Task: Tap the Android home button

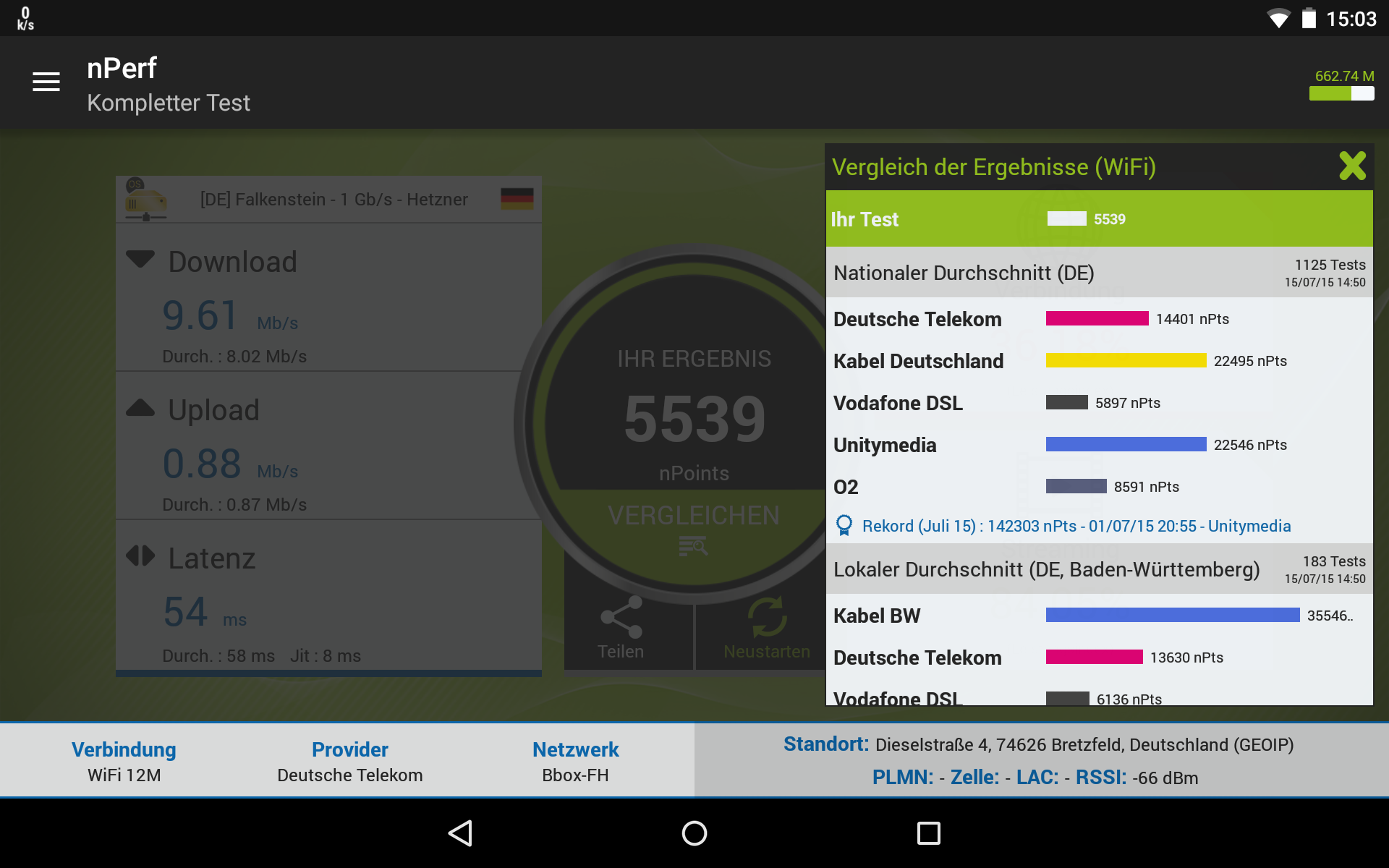Action: [694, 833]
